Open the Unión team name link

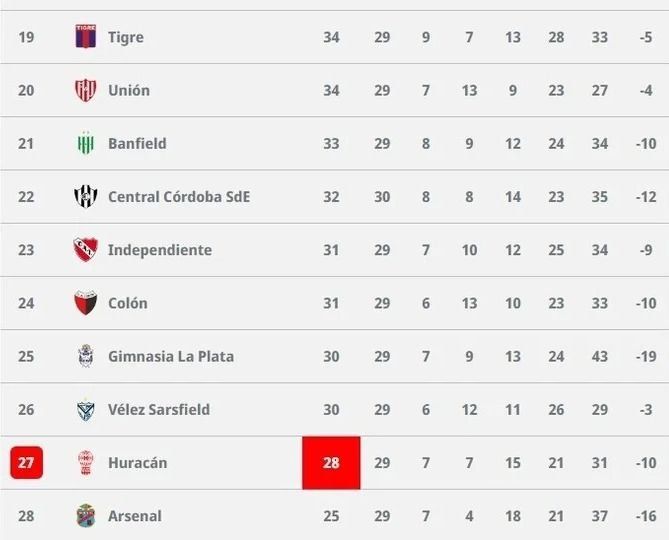tap(129, 90)
